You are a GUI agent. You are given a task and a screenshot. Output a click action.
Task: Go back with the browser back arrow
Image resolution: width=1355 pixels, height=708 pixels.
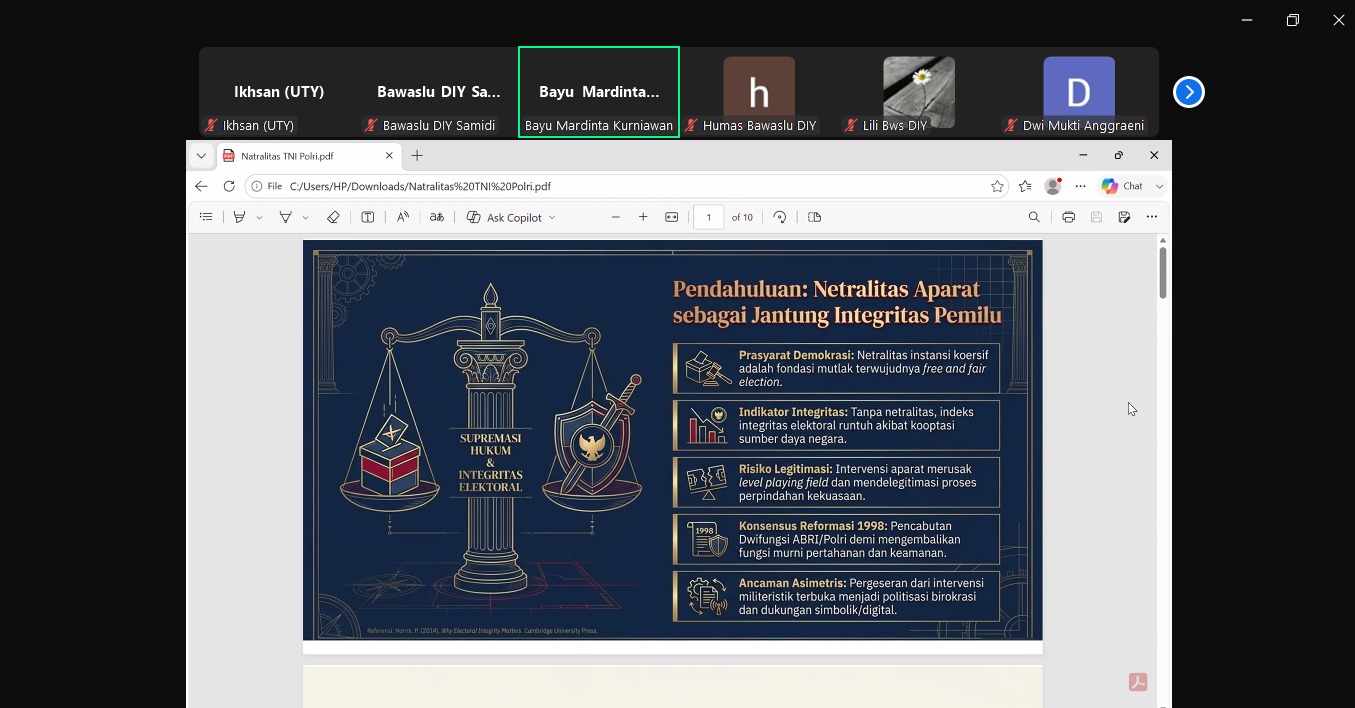[201, 186]
